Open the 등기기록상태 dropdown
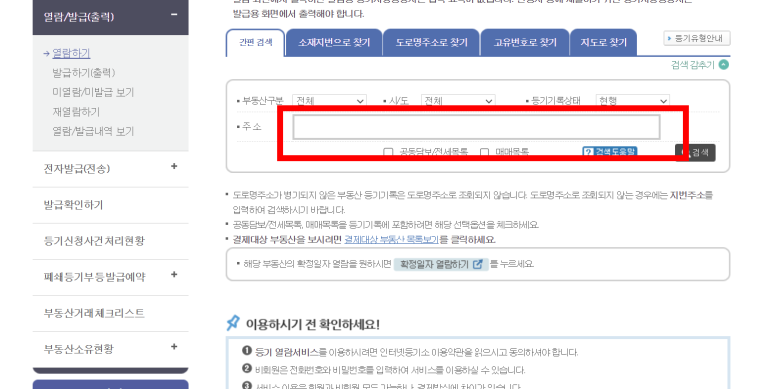 [632, 101]
